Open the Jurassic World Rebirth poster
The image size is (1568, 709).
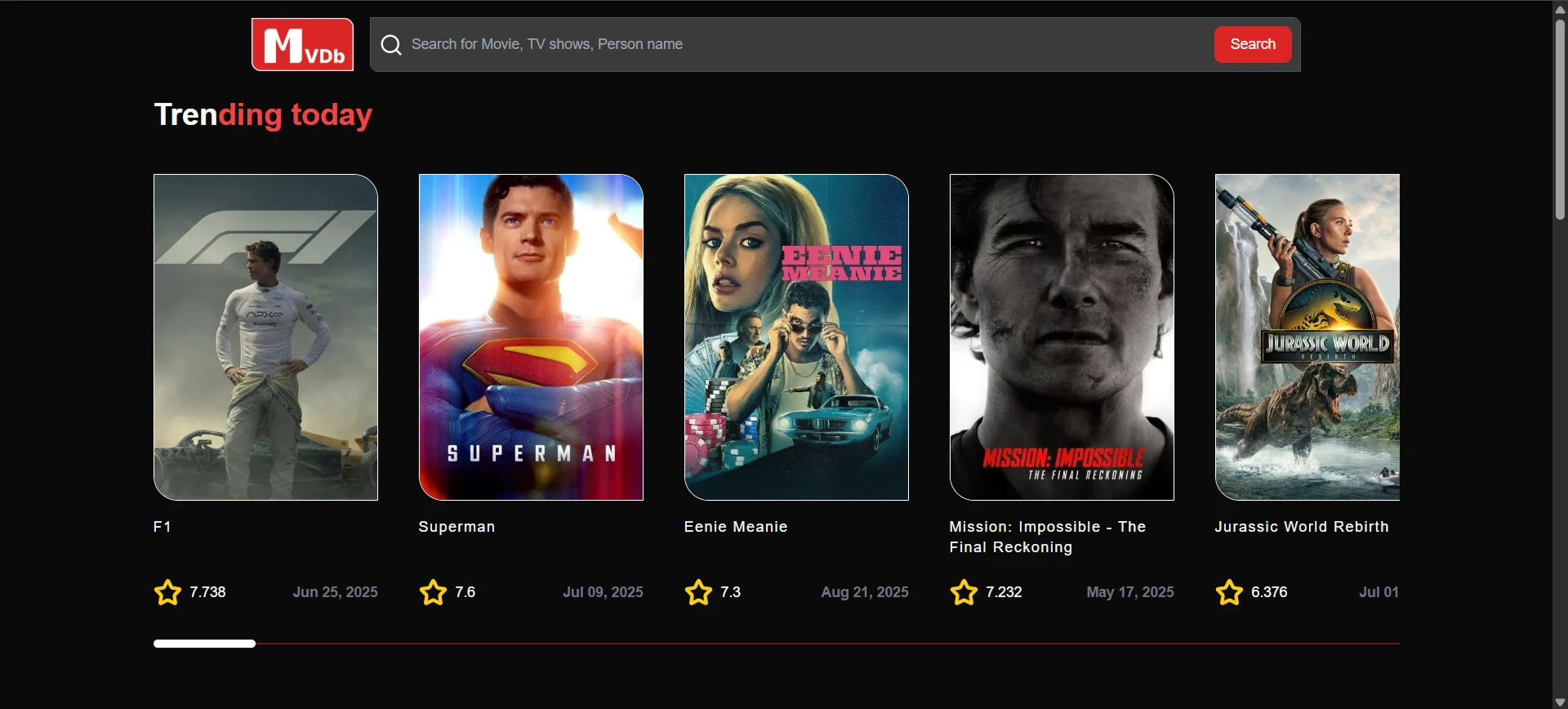1307,337
